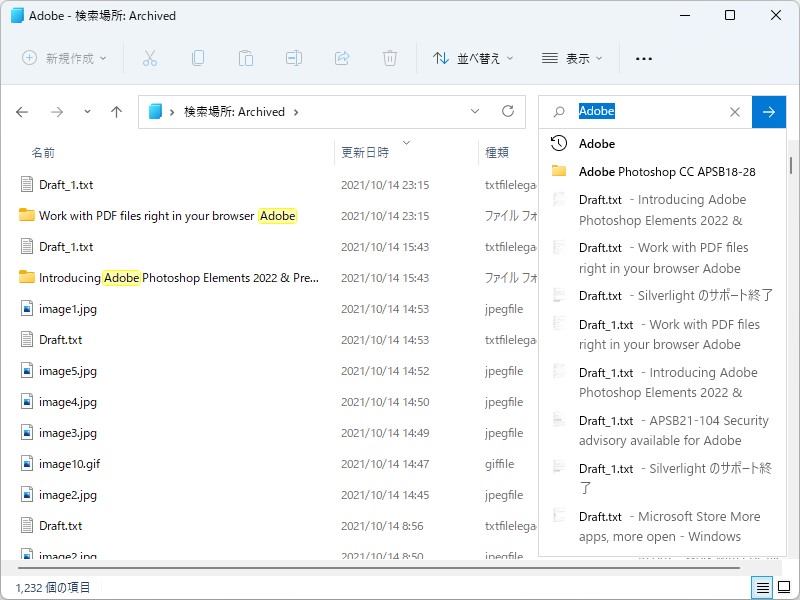This screenshot has width=800, height=600.
Task: Go back with the left arrow
Action: tap(22, 112)
